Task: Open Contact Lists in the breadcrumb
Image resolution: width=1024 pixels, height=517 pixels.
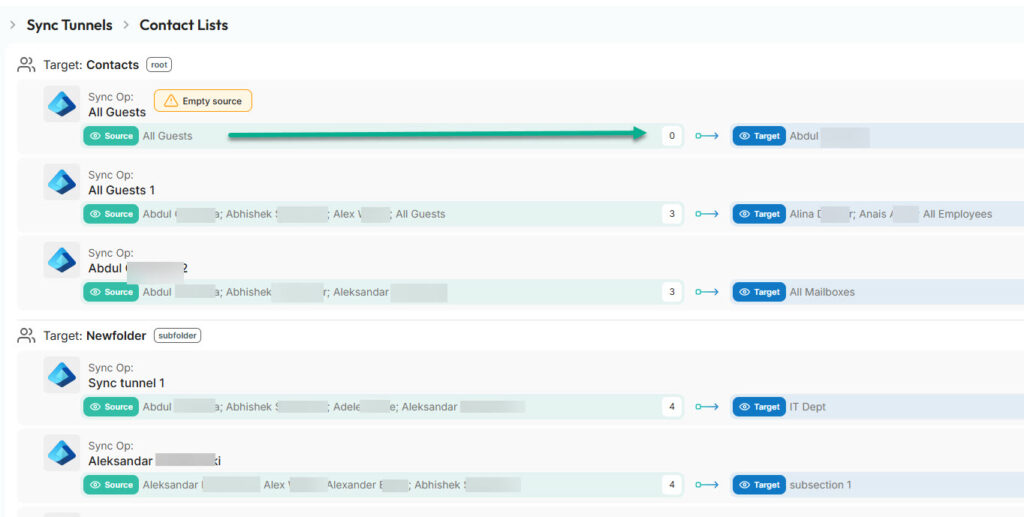Action: tap(184, 25)
